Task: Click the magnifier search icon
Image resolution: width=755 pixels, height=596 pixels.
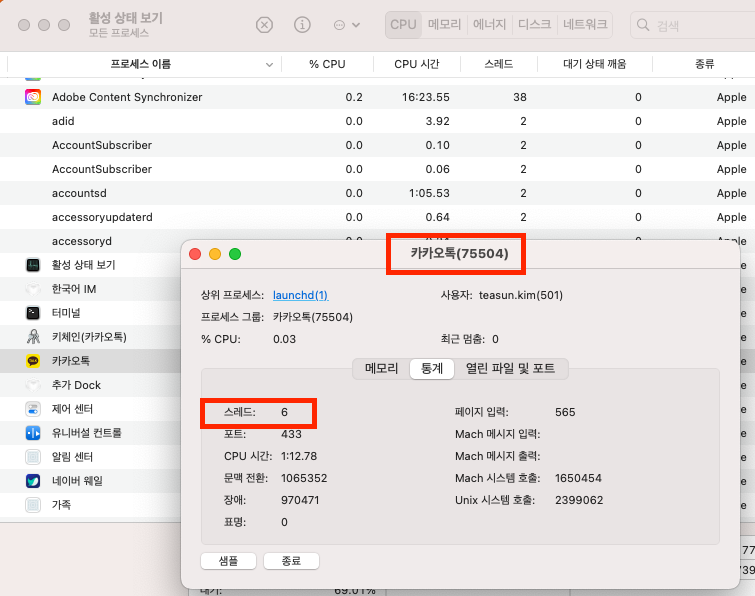Action: 643,25
